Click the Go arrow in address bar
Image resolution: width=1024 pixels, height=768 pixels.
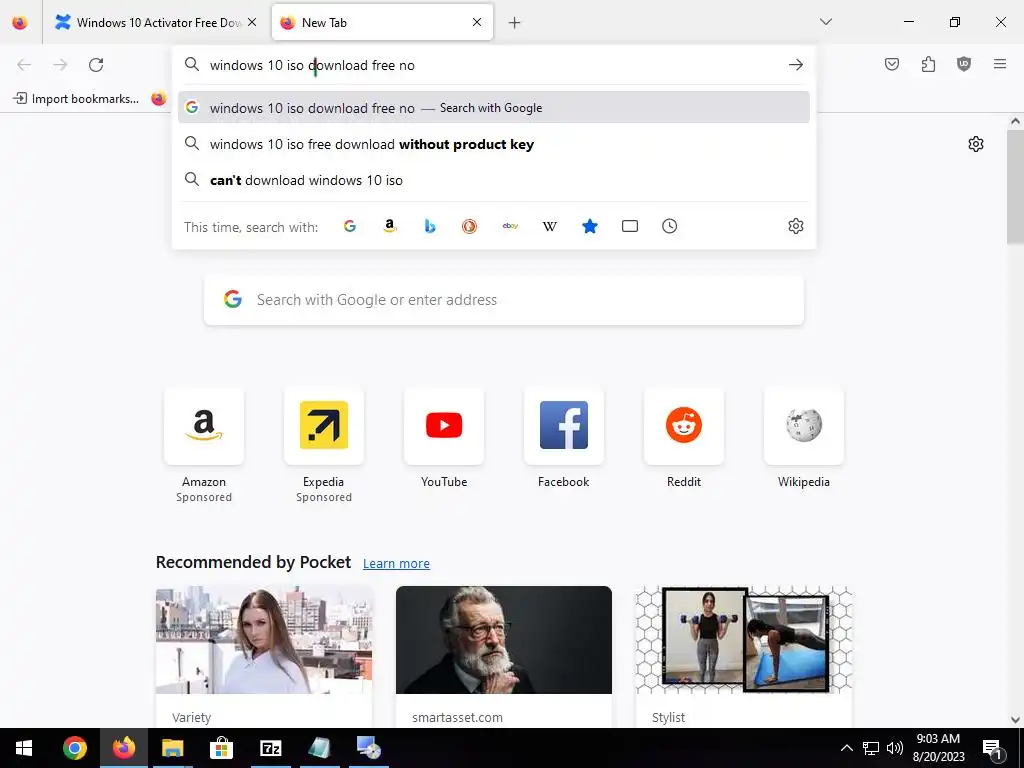(795, 65)
